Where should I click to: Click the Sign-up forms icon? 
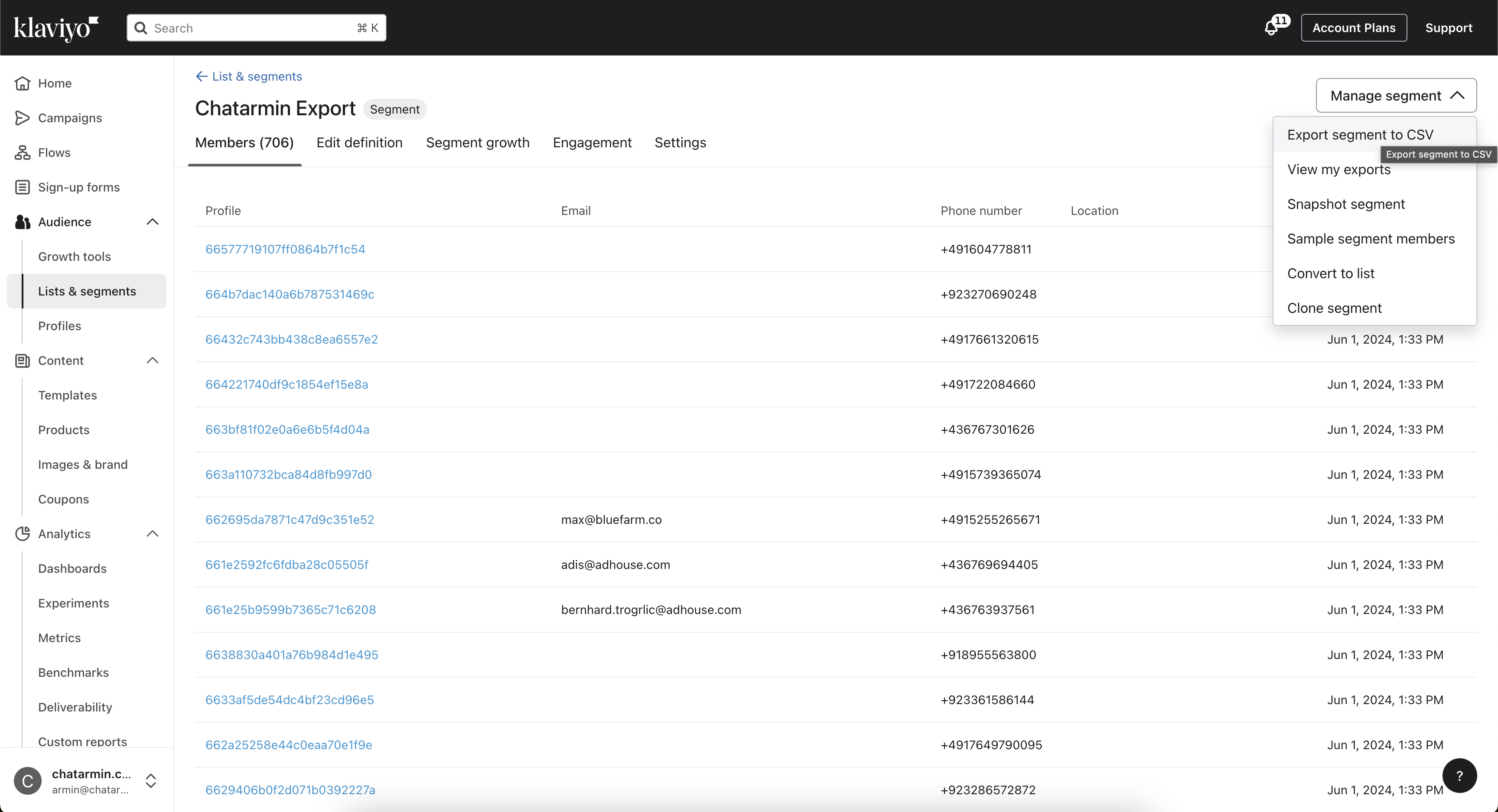click(x=22, y=187)
